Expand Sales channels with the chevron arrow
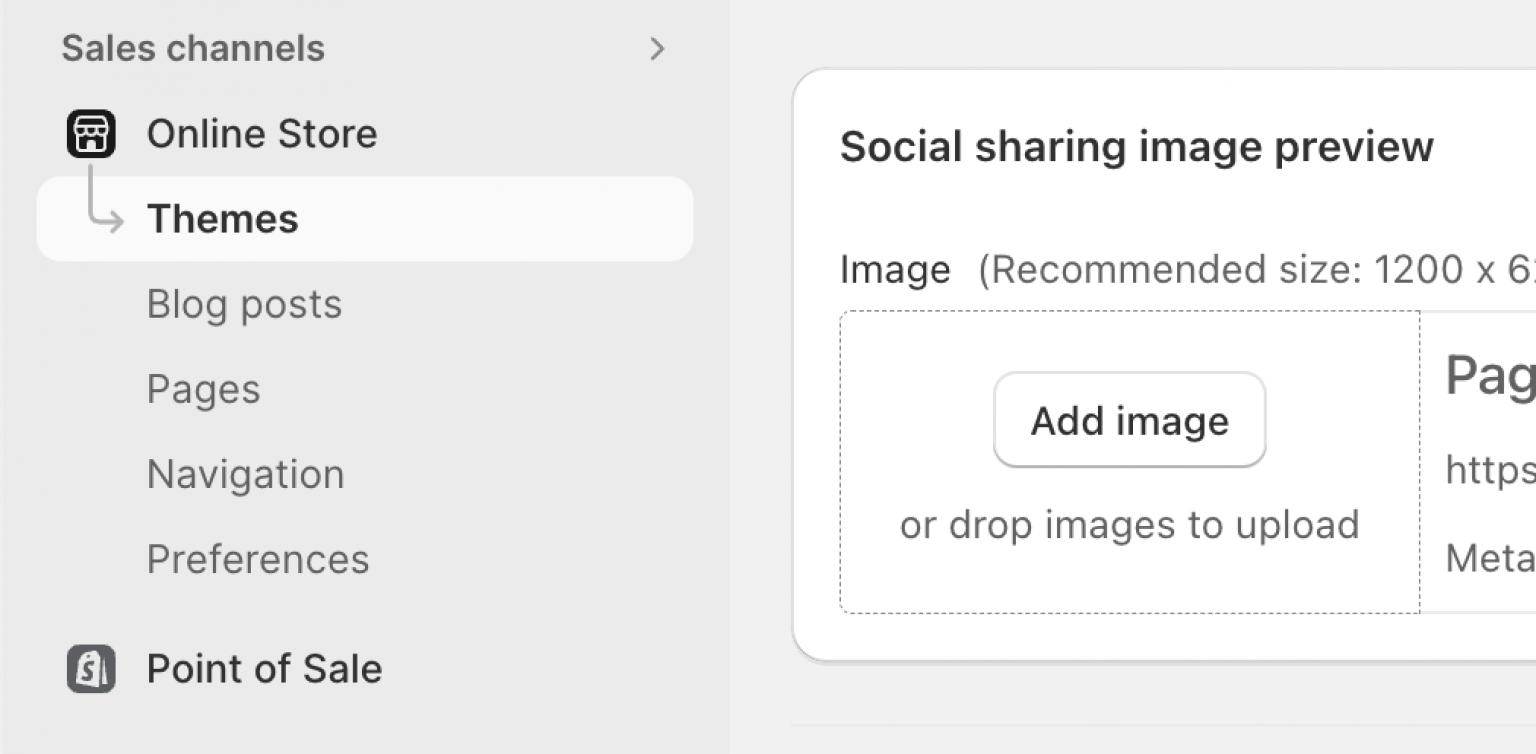 [657, 49]
